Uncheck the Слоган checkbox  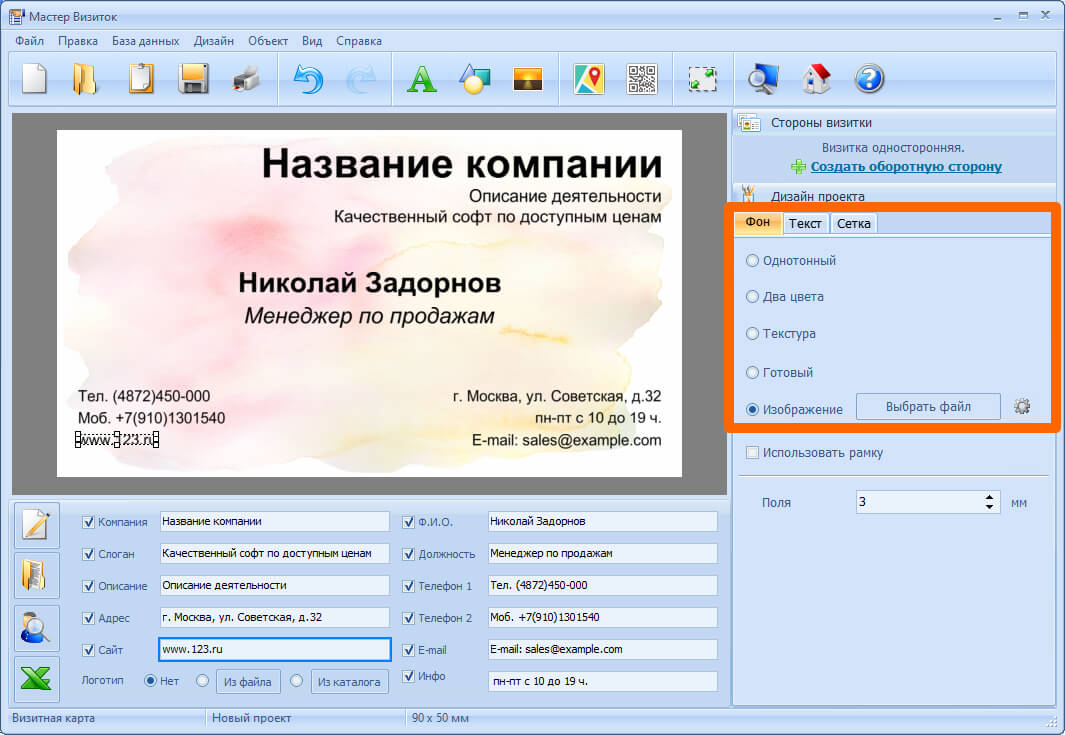click(88, 554)
